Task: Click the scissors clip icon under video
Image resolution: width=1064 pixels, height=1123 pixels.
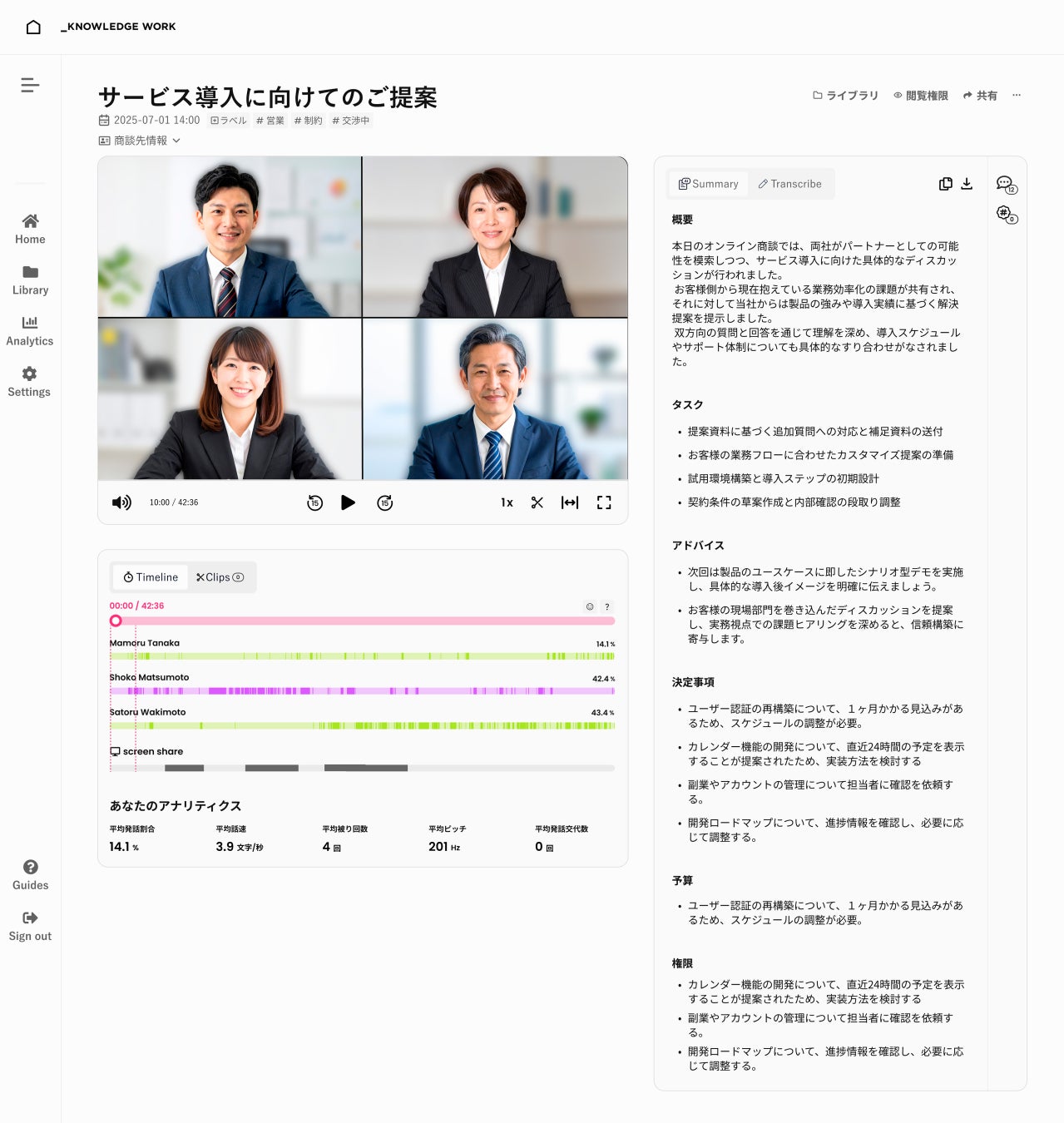Action: pos(537,502)
